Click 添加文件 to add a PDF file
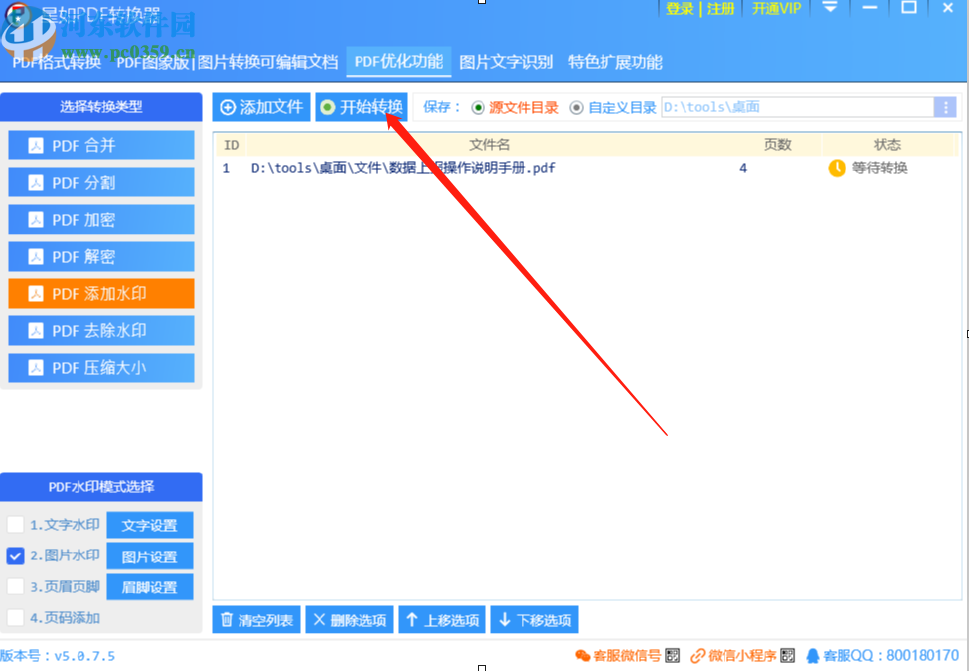Viewport: 969px width, 671px height. click(x=261, y=106)
